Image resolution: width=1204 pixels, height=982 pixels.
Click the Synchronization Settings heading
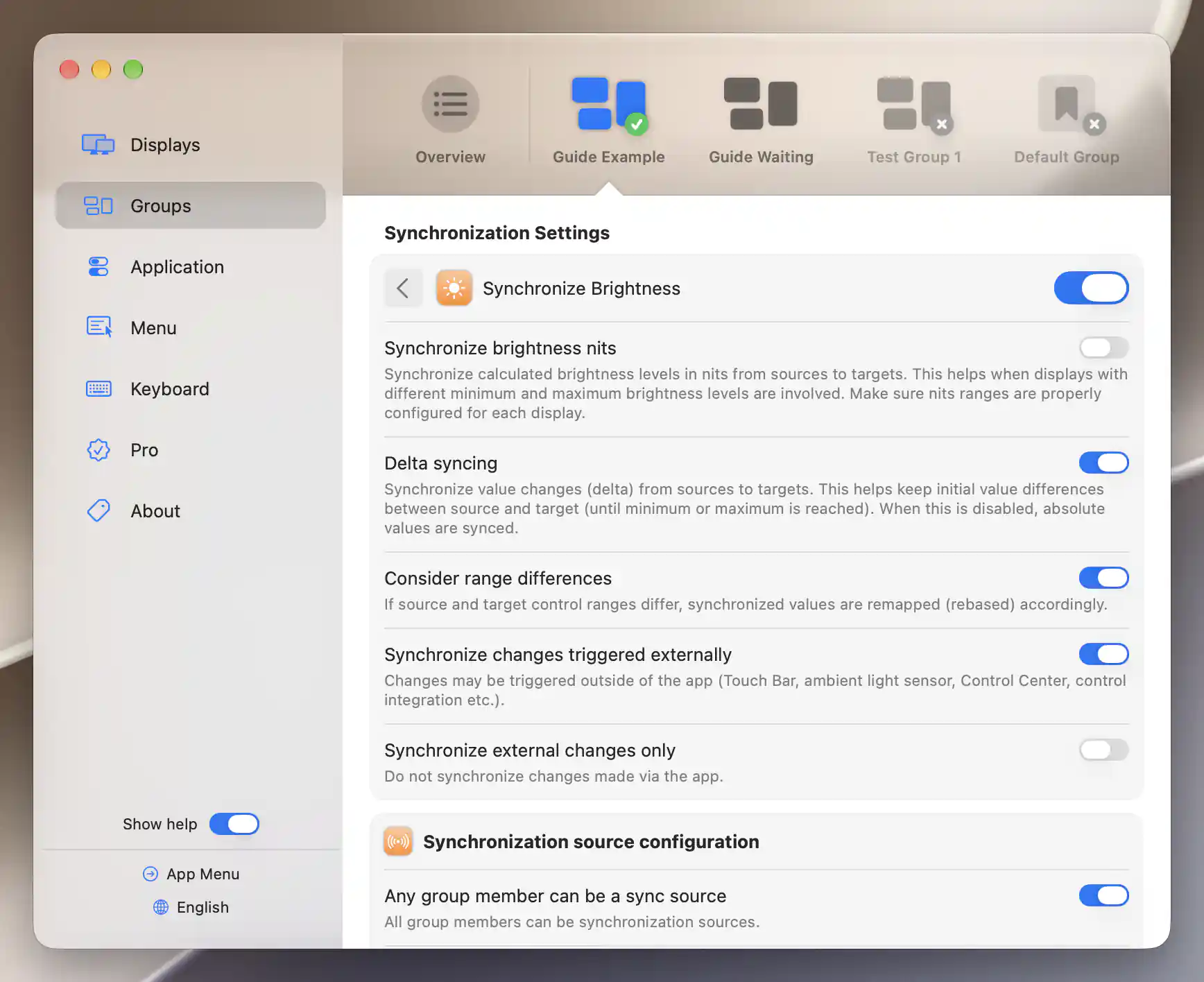(x=497, y=233)
